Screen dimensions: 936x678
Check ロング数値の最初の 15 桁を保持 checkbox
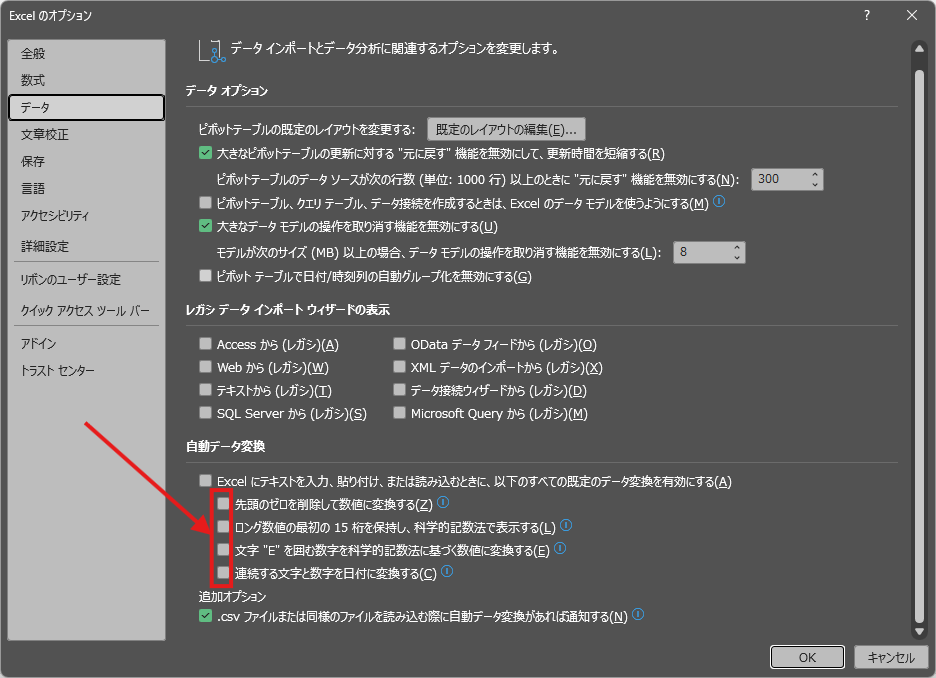pos(223,526)
